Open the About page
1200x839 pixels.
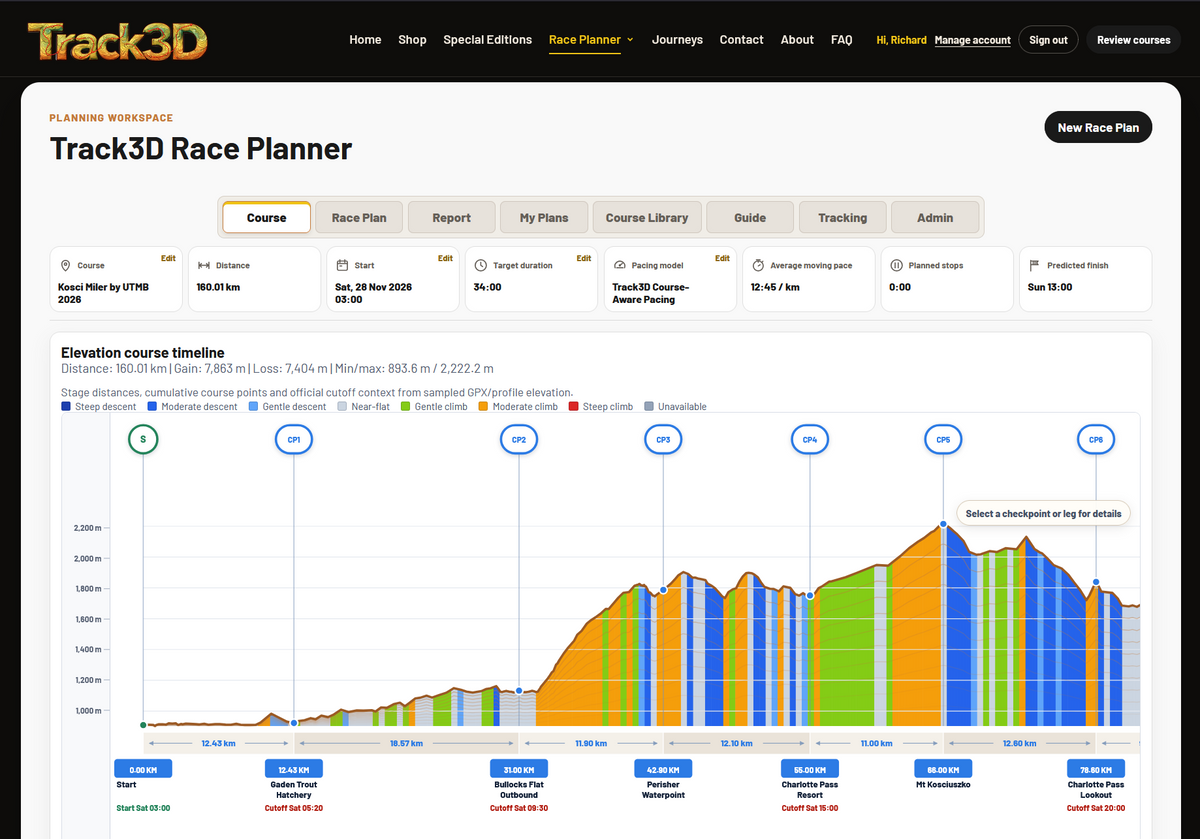797,40
